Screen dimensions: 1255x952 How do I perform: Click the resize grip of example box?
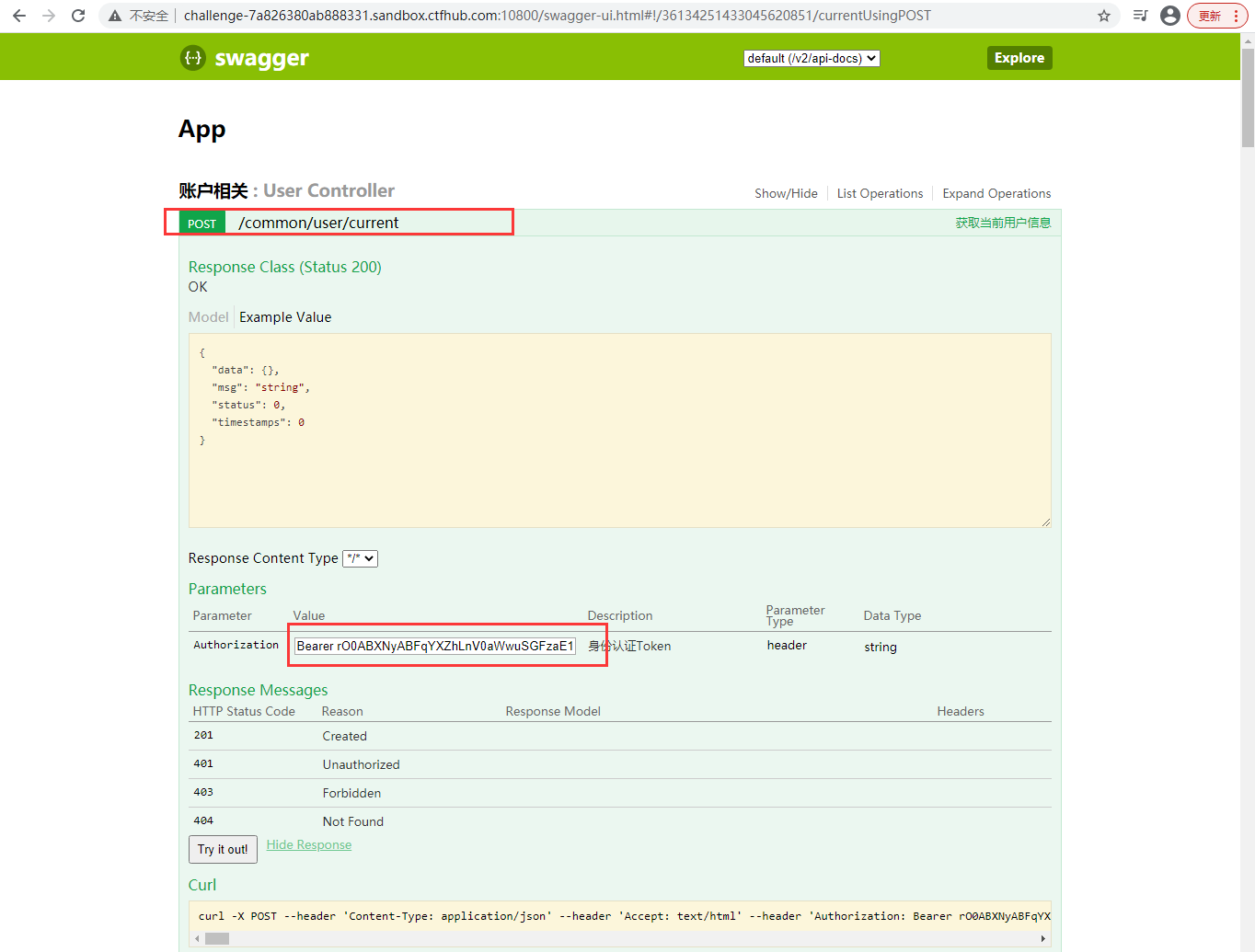(x=1045, y=522)
